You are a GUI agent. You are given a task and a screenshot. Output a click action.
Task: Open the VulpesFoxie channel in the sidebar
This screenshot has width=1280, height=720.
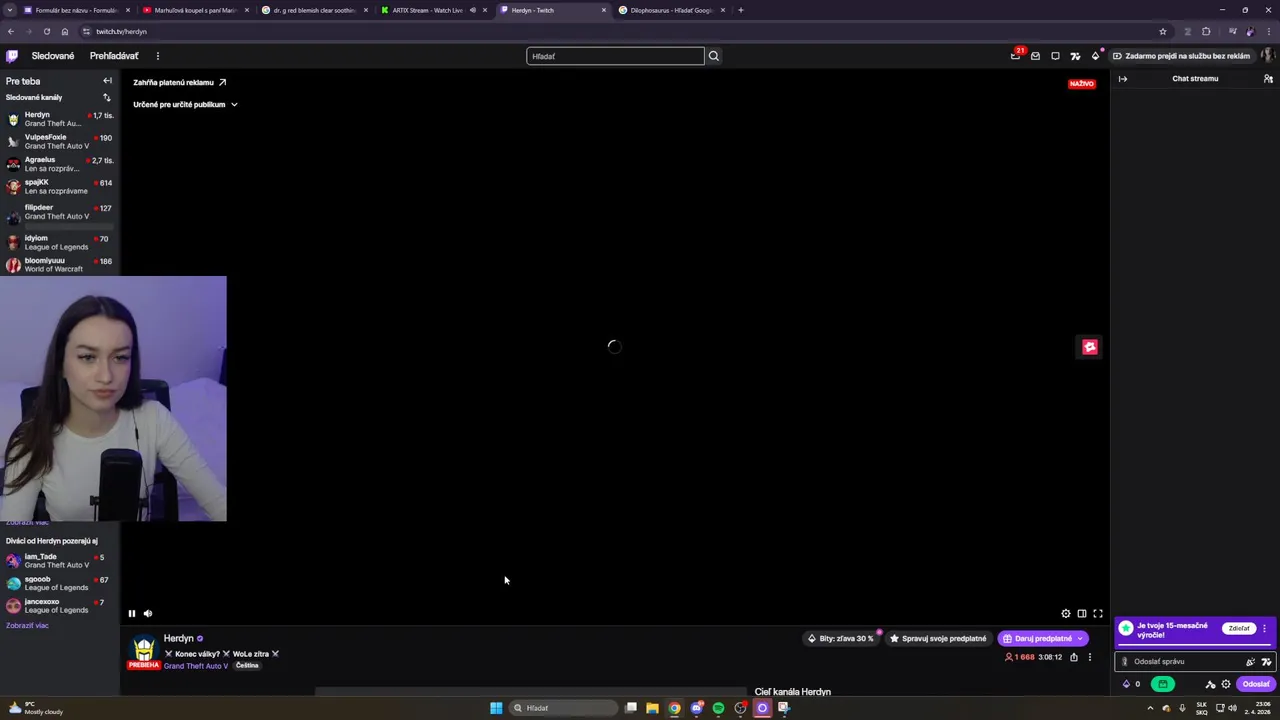tap(60, 142)
